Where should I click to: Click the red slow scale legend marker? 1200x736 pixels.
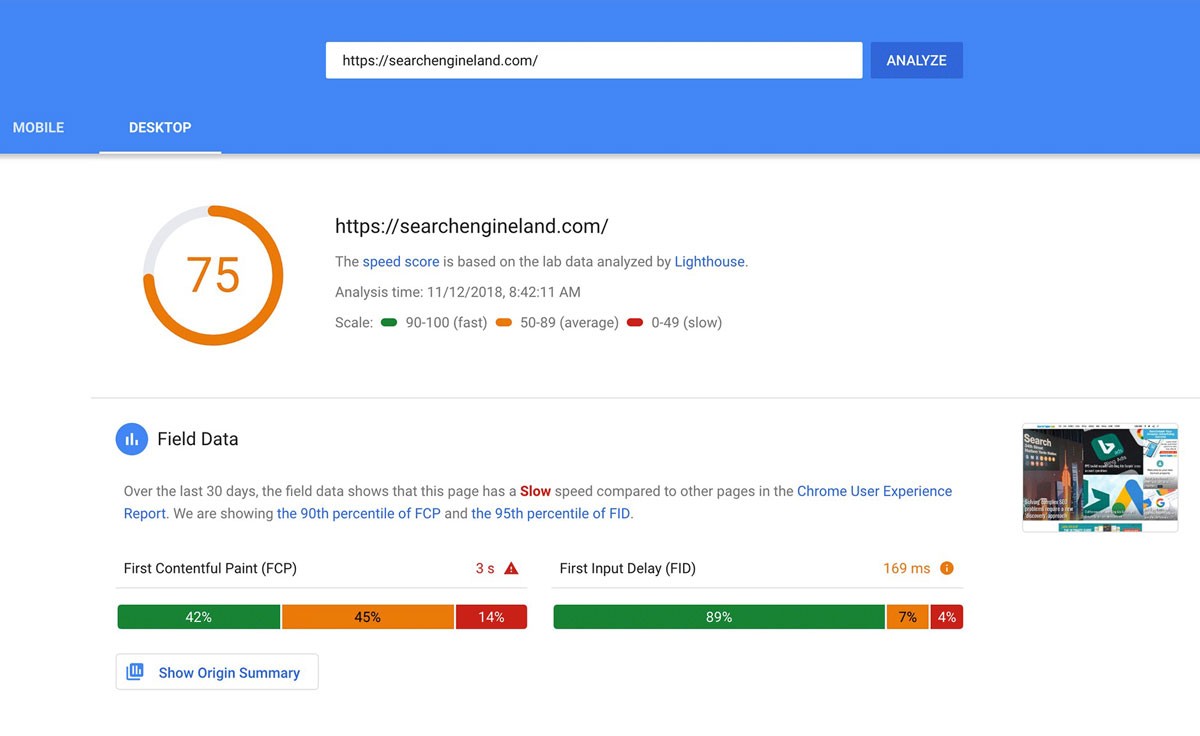point(635,323)
